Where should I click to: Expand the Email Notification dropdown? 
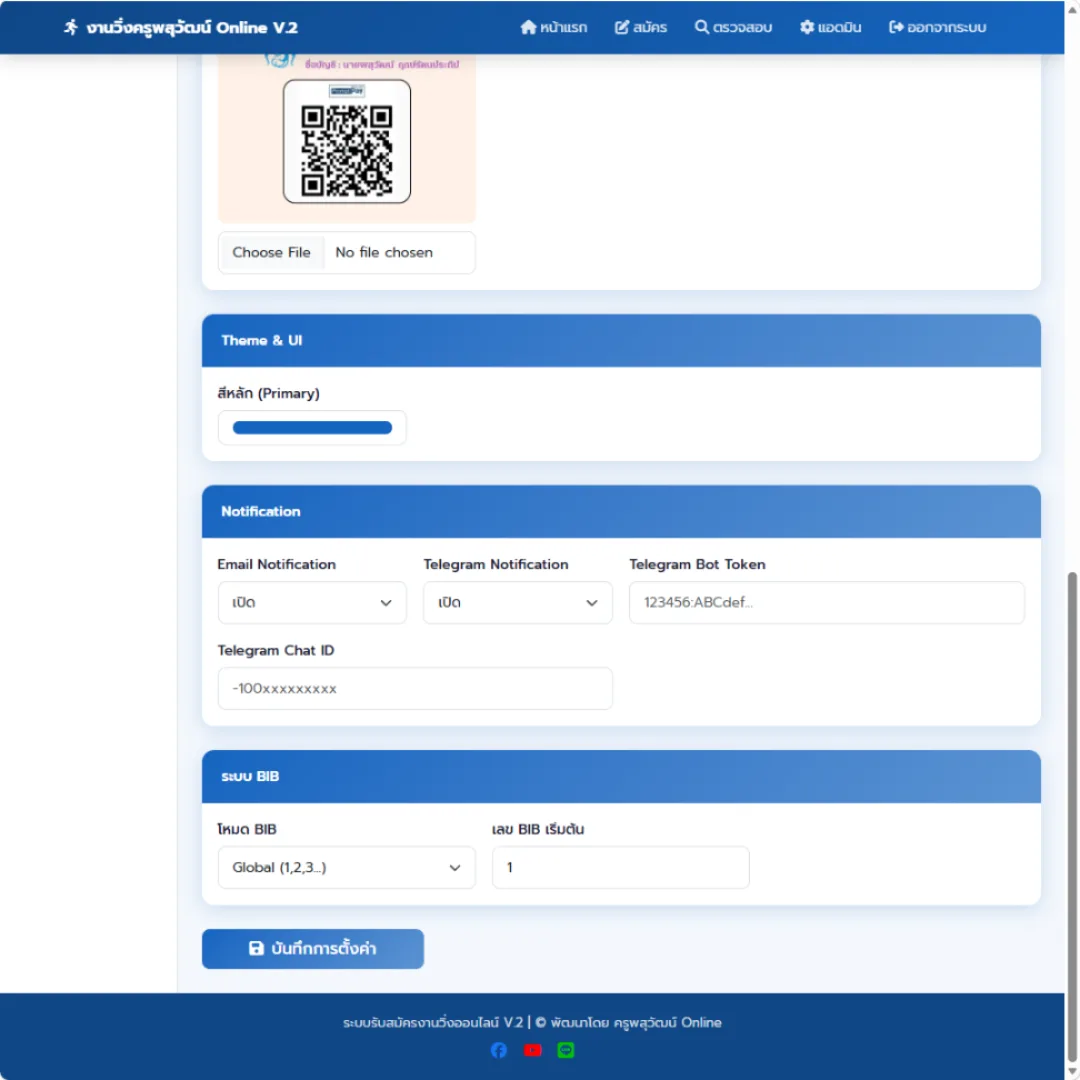click(x=312, y=603)
